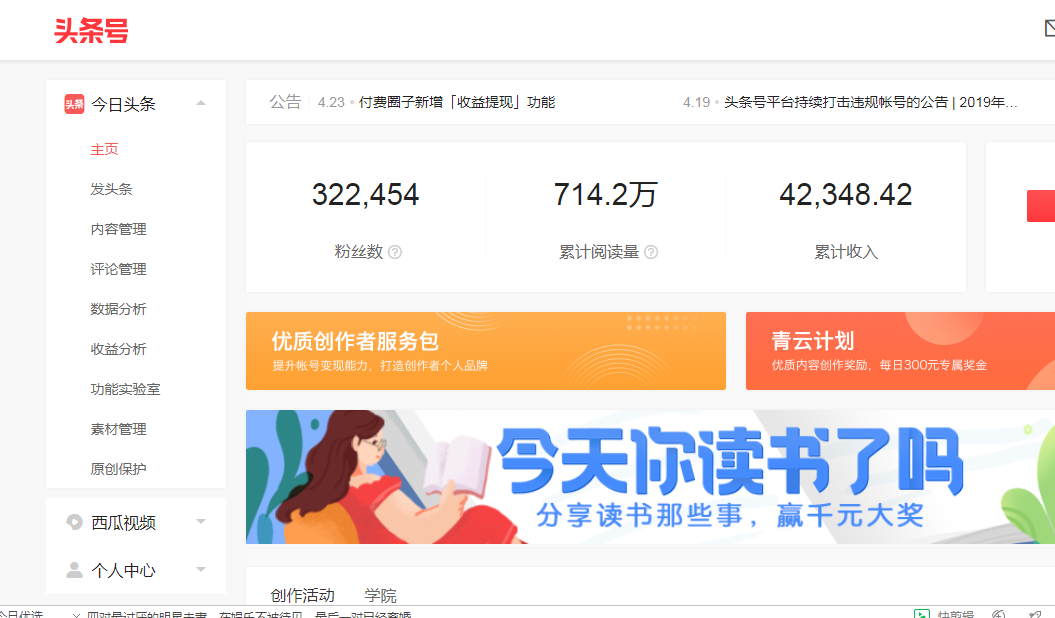Click the 714.2万 reading total
1055x618 pixels.
pyautogui.click(x=606, y=195)
